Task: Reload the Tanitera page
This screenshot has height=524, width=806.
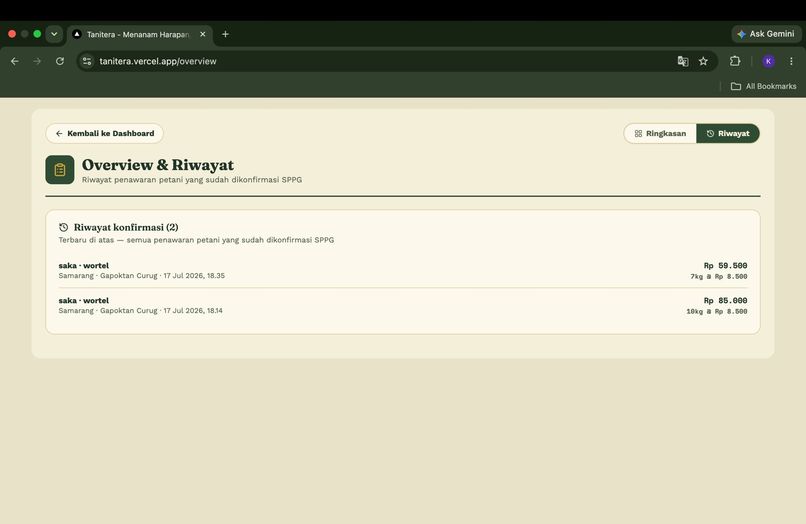Action: pos(60,61)
